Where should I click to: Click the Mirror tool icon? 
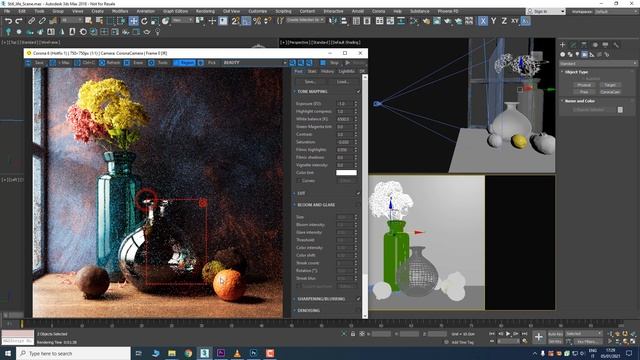(x=333, y=21)
